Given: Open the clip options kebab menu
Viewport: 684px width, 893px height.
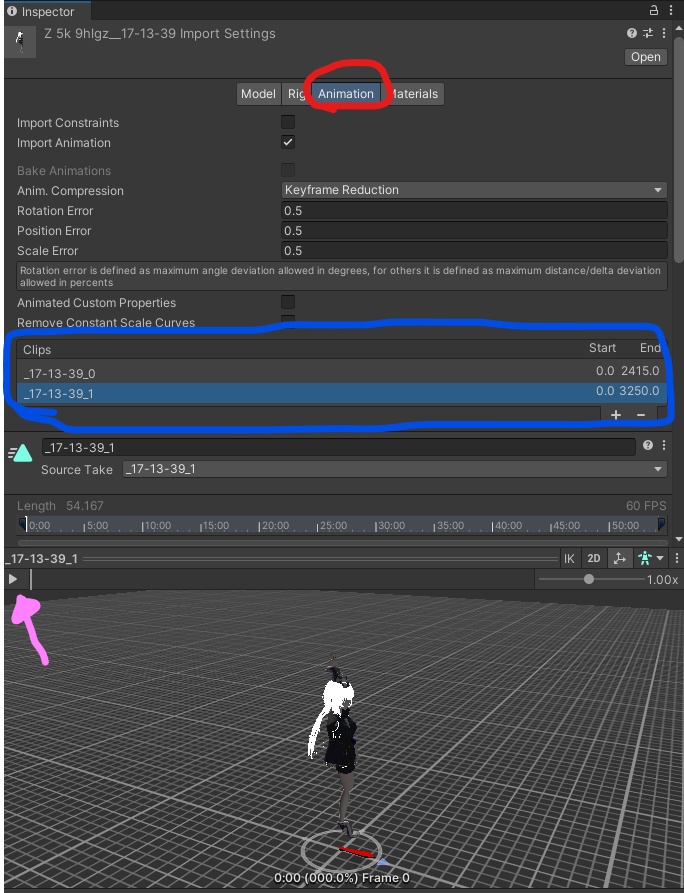Looking at the screenshot, I should point(664,445).
